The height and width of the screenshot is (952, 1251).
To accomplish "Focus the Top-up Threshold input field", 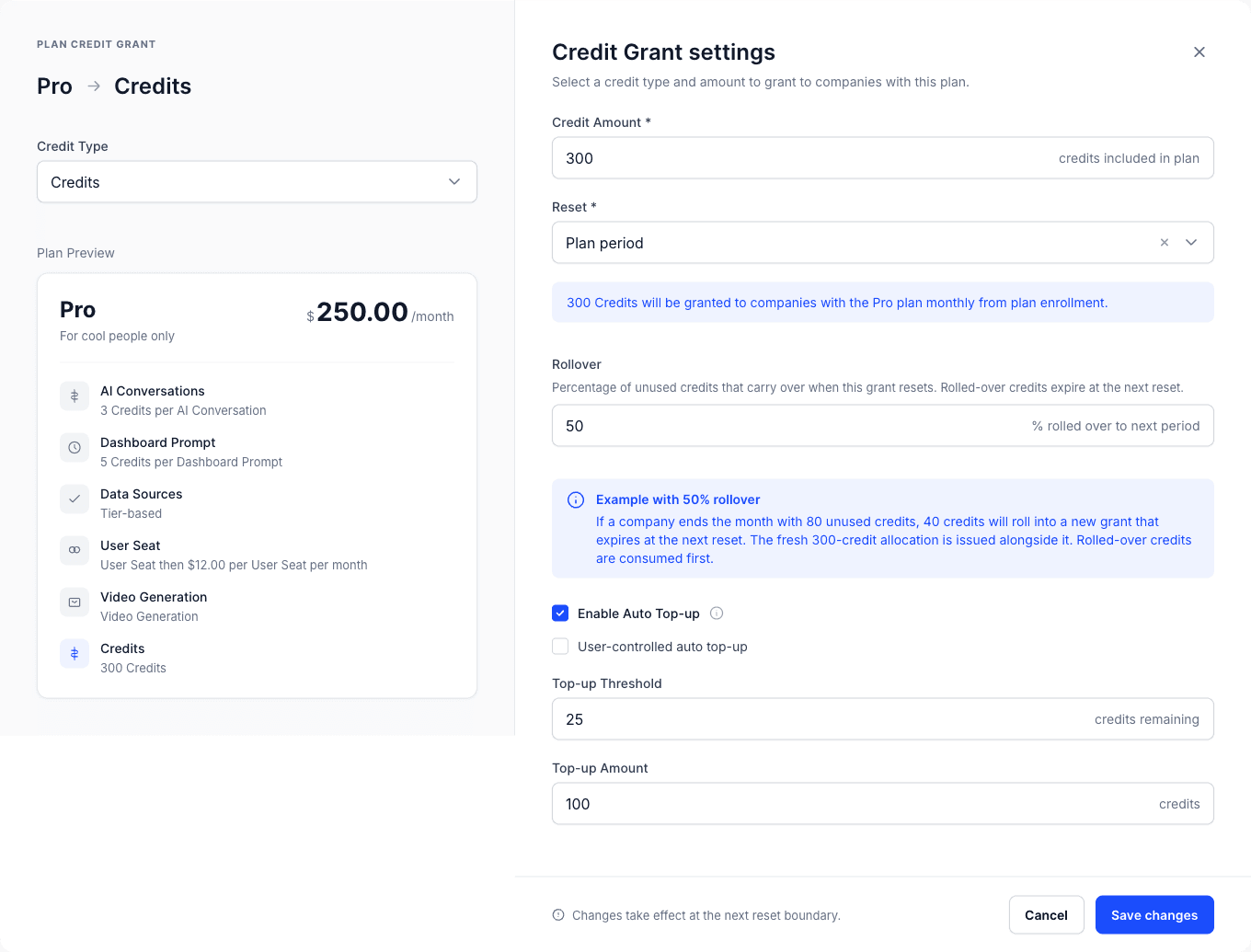I will (x=883, y=719).
